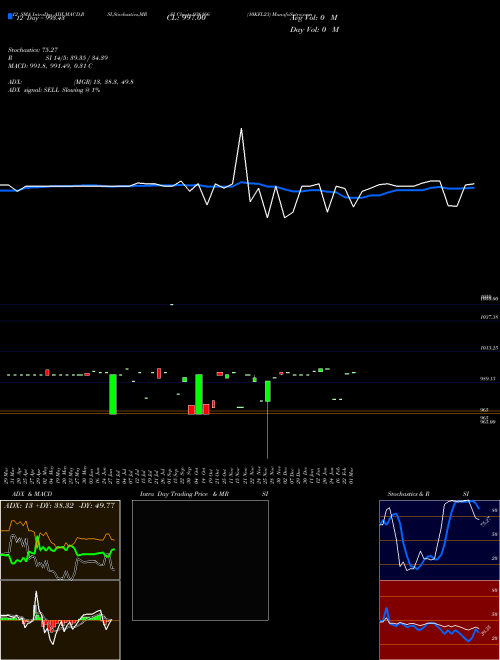Click the MACD histogram chart panel

pos(60,620)
